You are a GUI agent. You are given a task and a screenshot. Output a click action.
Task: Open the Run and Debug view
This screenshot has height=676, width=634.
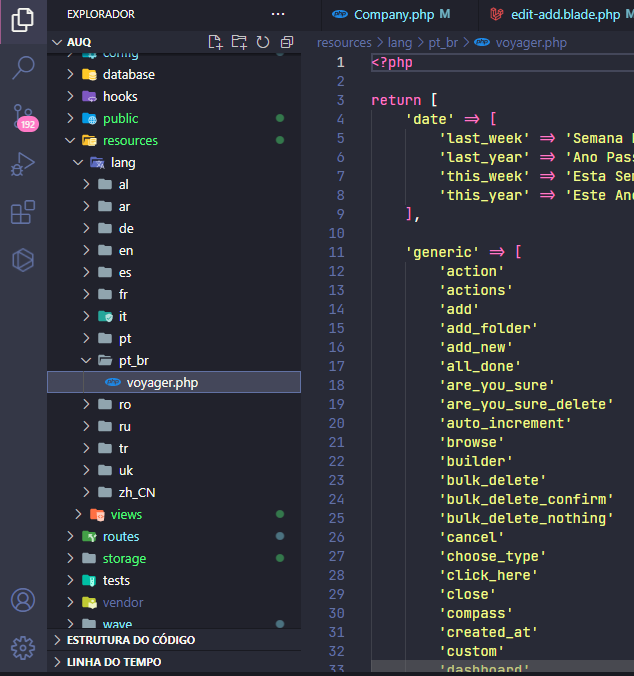(22, 164)
